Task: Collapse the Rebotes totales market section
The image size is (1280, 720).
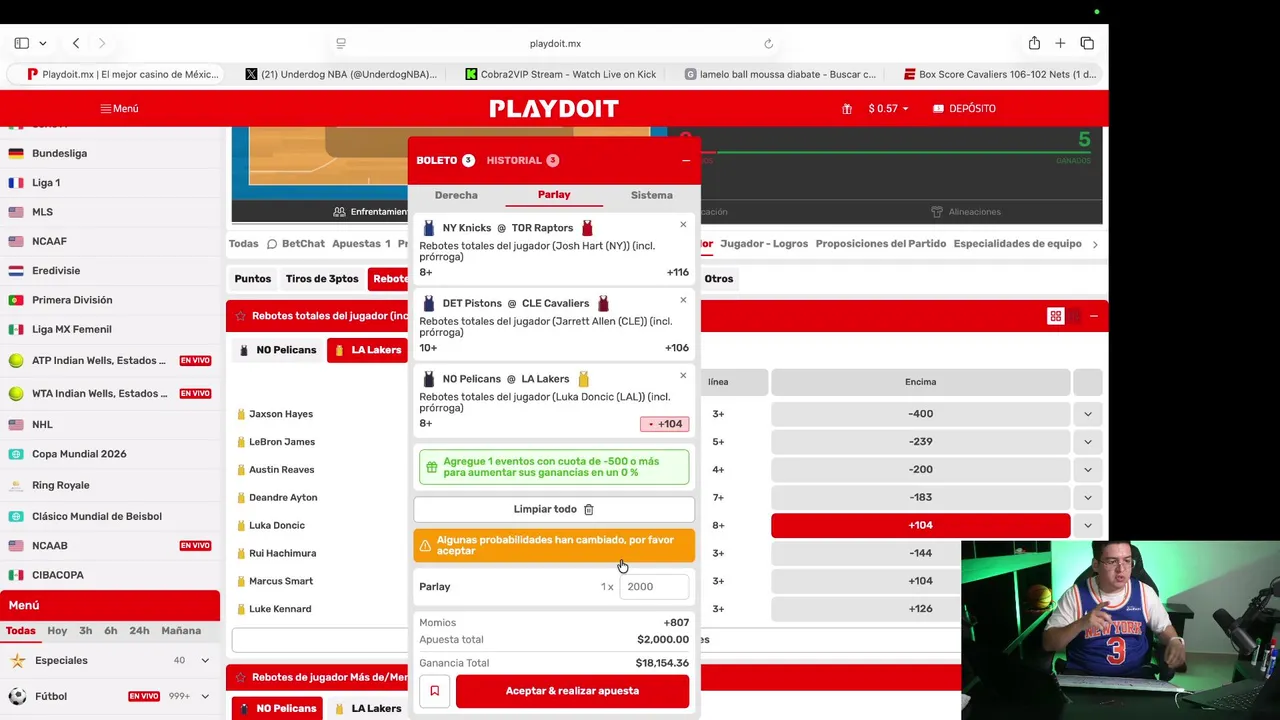Action: pyautogui.click(x=1093, y=316)
